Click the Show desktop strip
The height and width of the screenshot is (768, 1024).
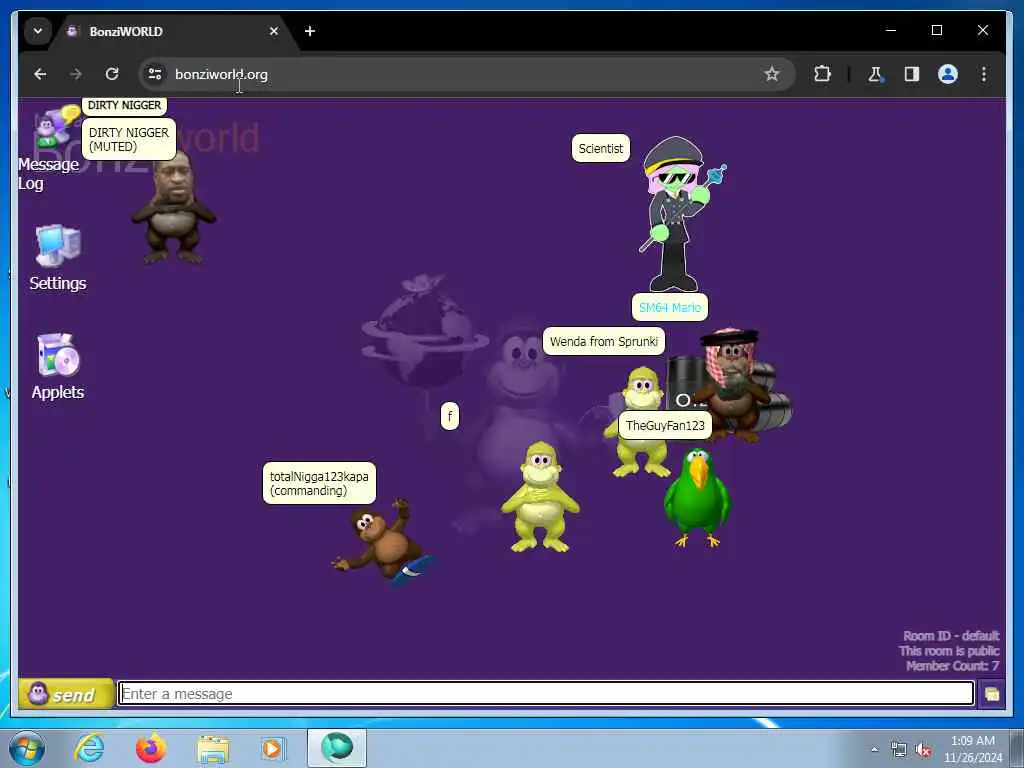[x=1017, y=748]
